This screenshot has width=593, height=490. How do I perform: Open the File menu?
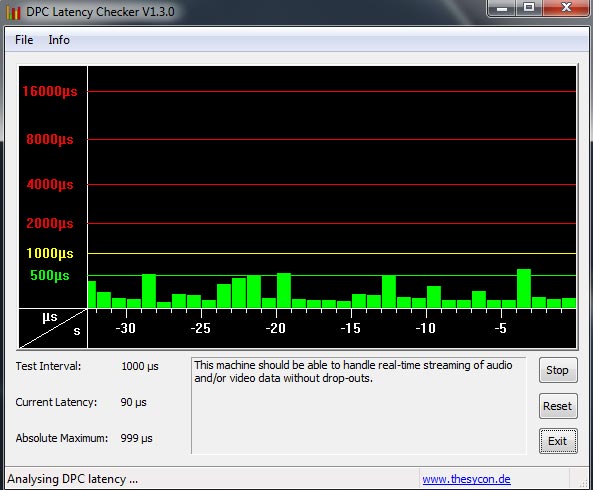(24, 40)
